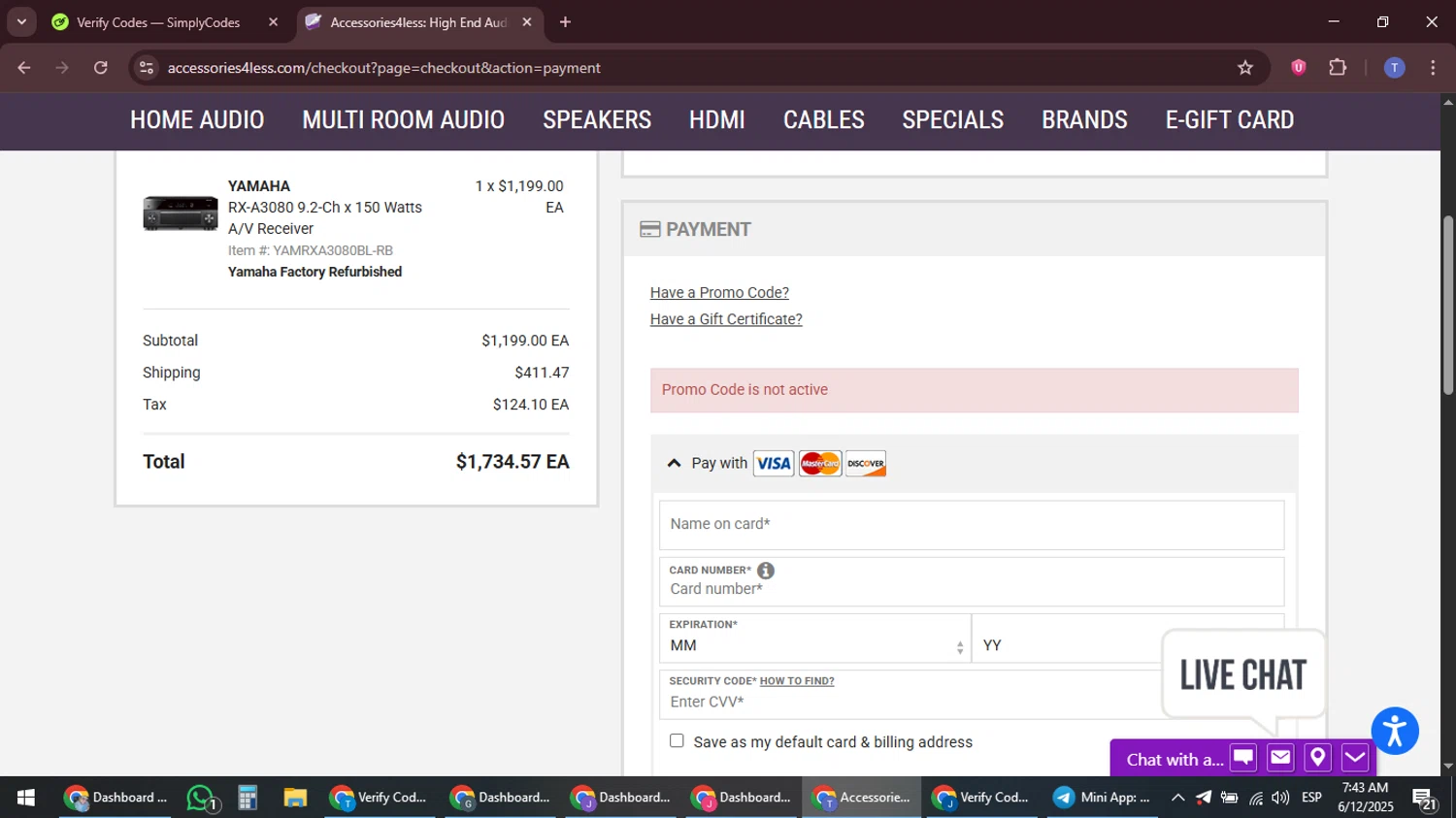Open the Windows Start menu
Screen dimensions: 1456x818
coord(26,798)
